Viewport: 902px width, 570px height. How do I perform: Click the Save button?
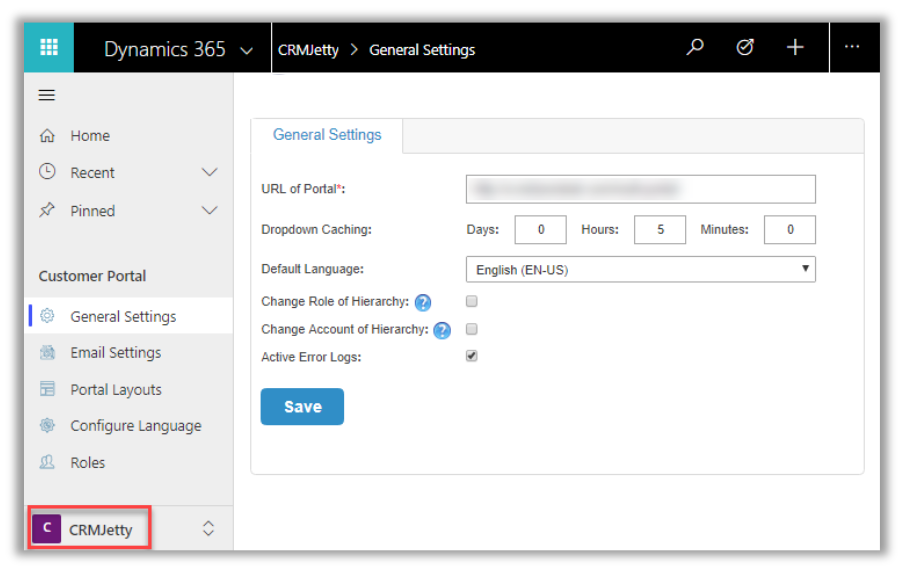pos(302,407)
